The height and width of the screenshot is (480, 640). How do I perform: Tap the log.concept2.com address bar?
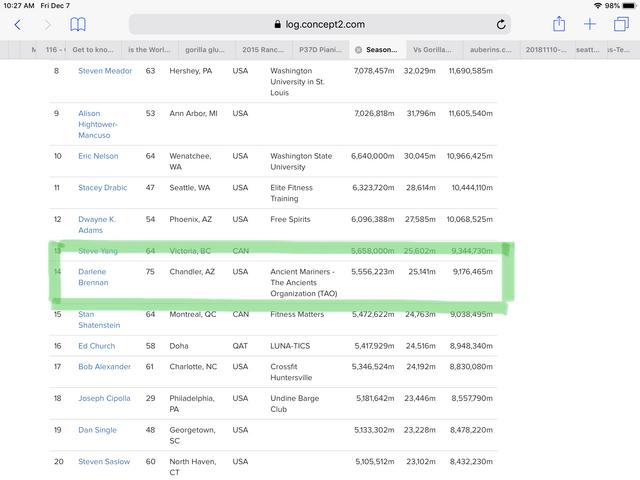pyautogui.click(x=320, y=24)
